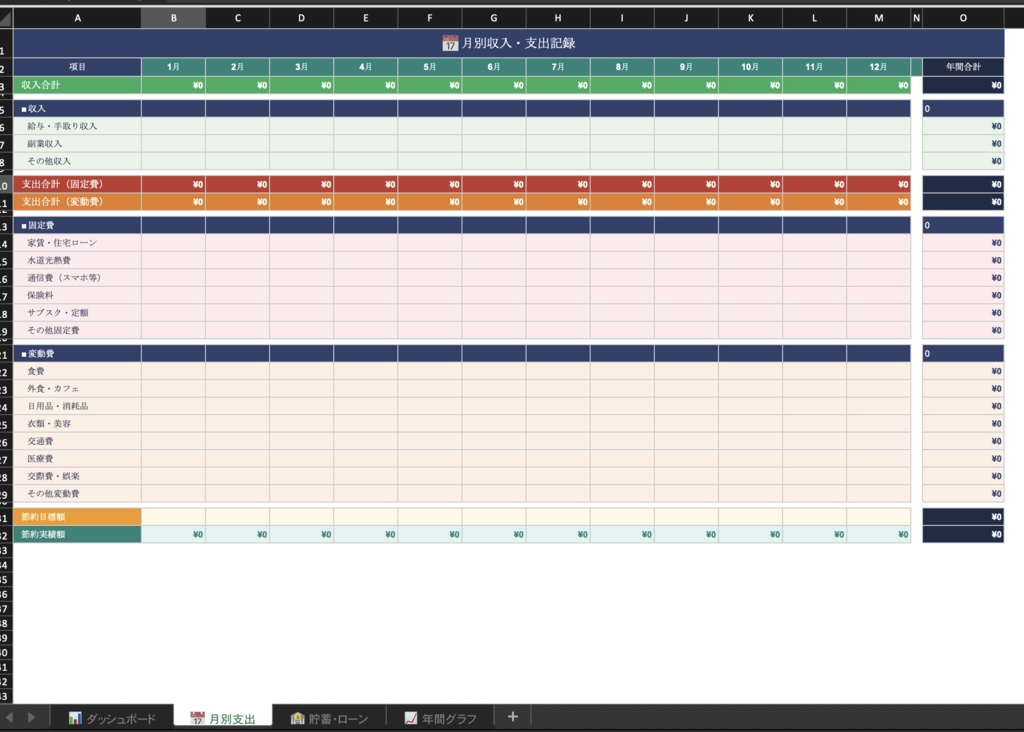The image size is (1024, 732).
Task: Open the ダッシュボード sheet tab
Action: point(112,718)
